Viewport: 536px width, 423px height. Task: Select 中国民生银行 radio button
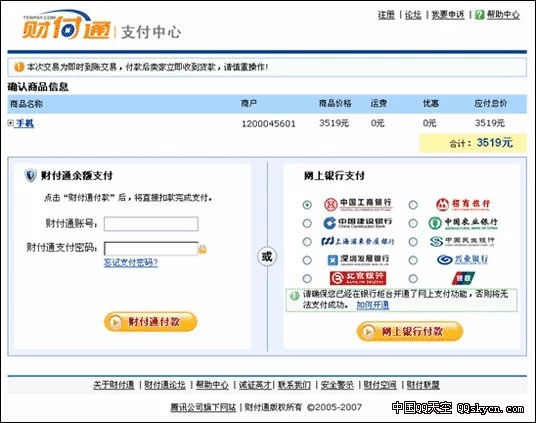tap(413, 242)
